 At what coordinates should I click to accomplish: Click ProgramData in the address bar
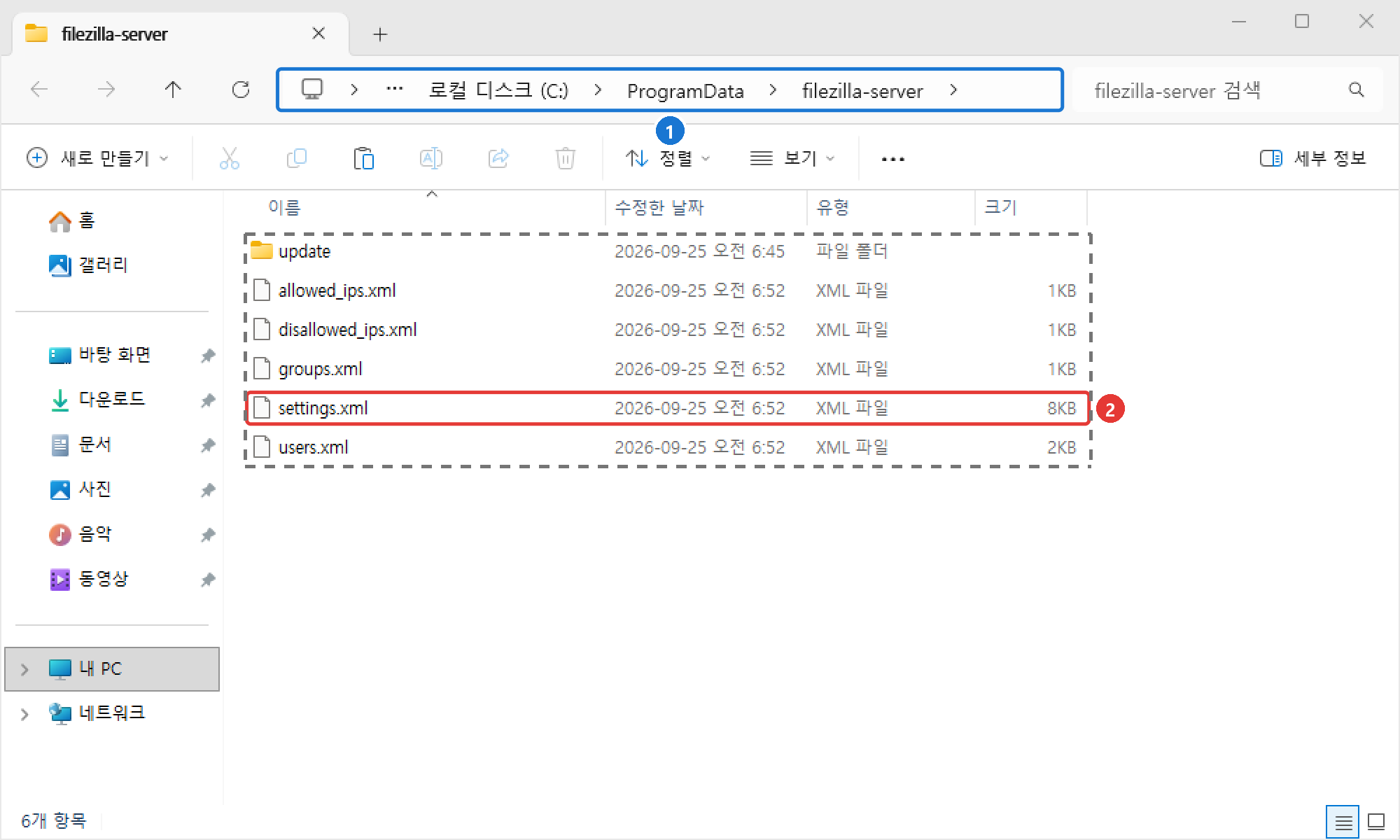(x=685, y=90)
